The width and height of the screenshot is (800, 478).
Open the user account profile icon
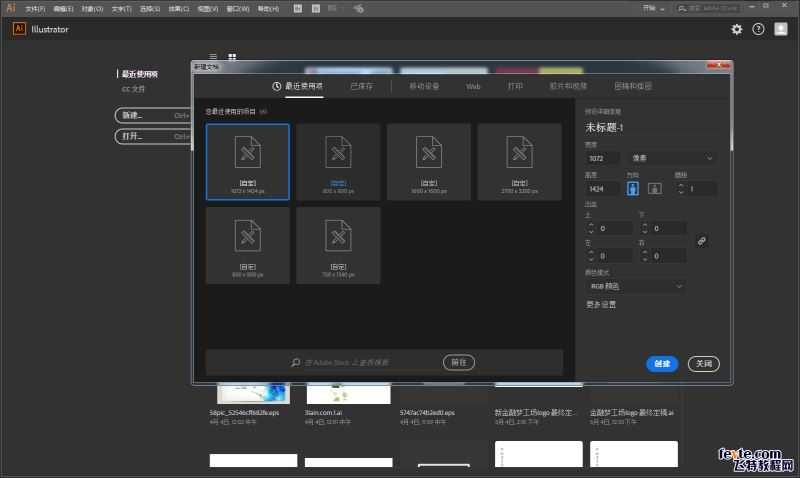(781, 29)
